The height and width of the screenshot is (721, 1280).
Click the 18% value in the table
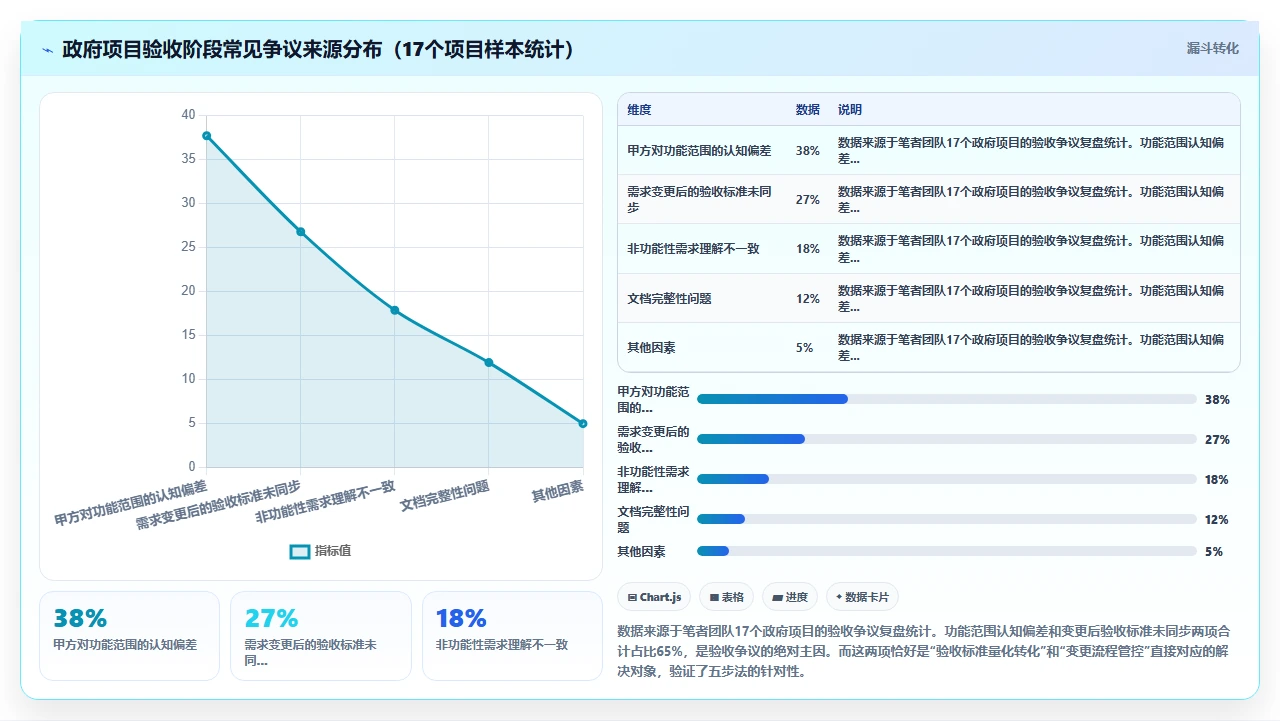coord(807,249)
